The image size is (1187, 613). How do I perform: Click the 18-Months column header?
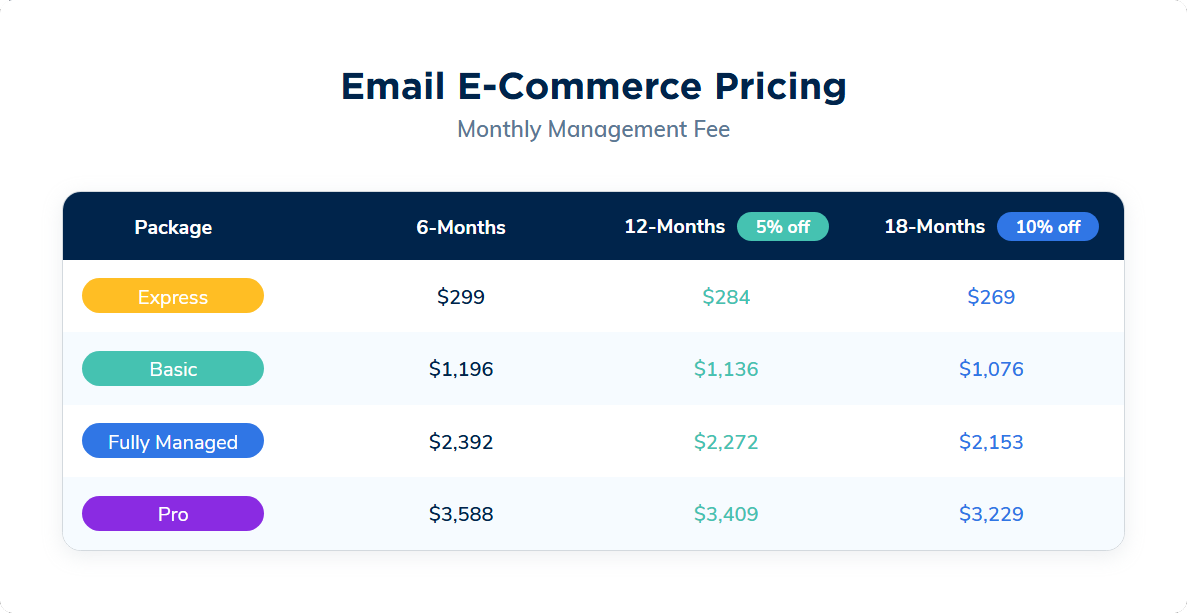(x=935, y=227)
